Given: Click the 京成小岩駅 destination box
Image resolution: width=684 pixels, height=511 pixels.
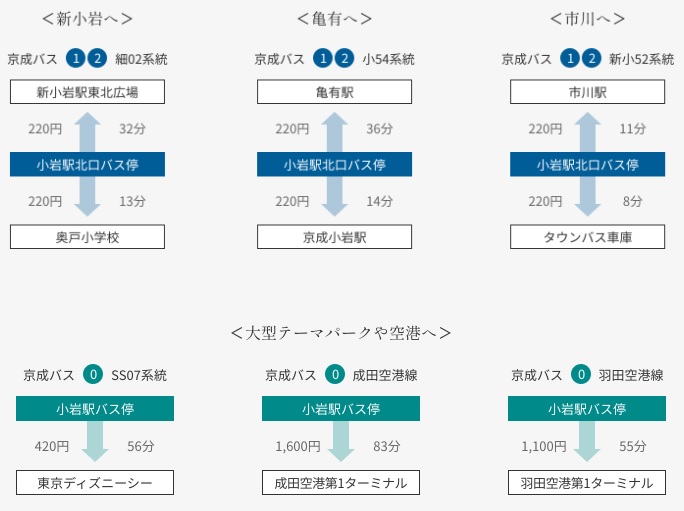Looking at the screenshot, I should click(334, 237).
